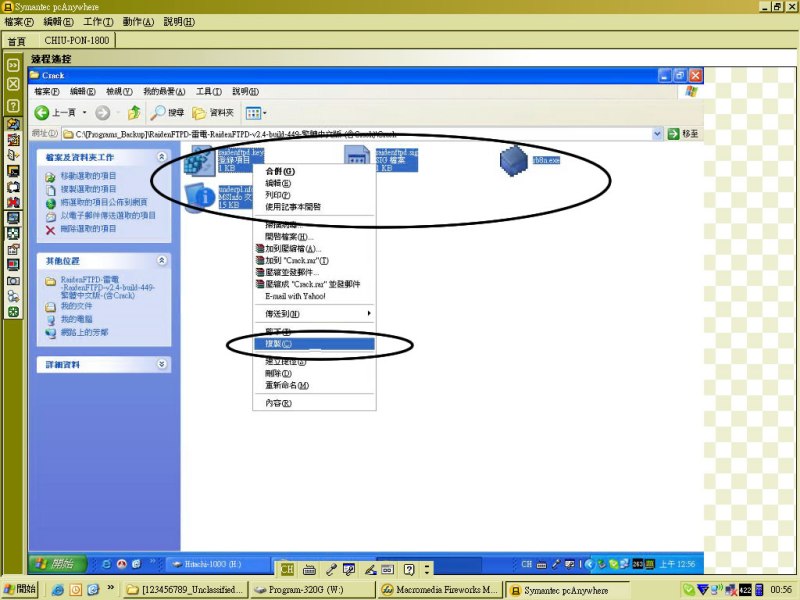
Task: Expand the 詳細資料 panel
Action: point(162,364)
